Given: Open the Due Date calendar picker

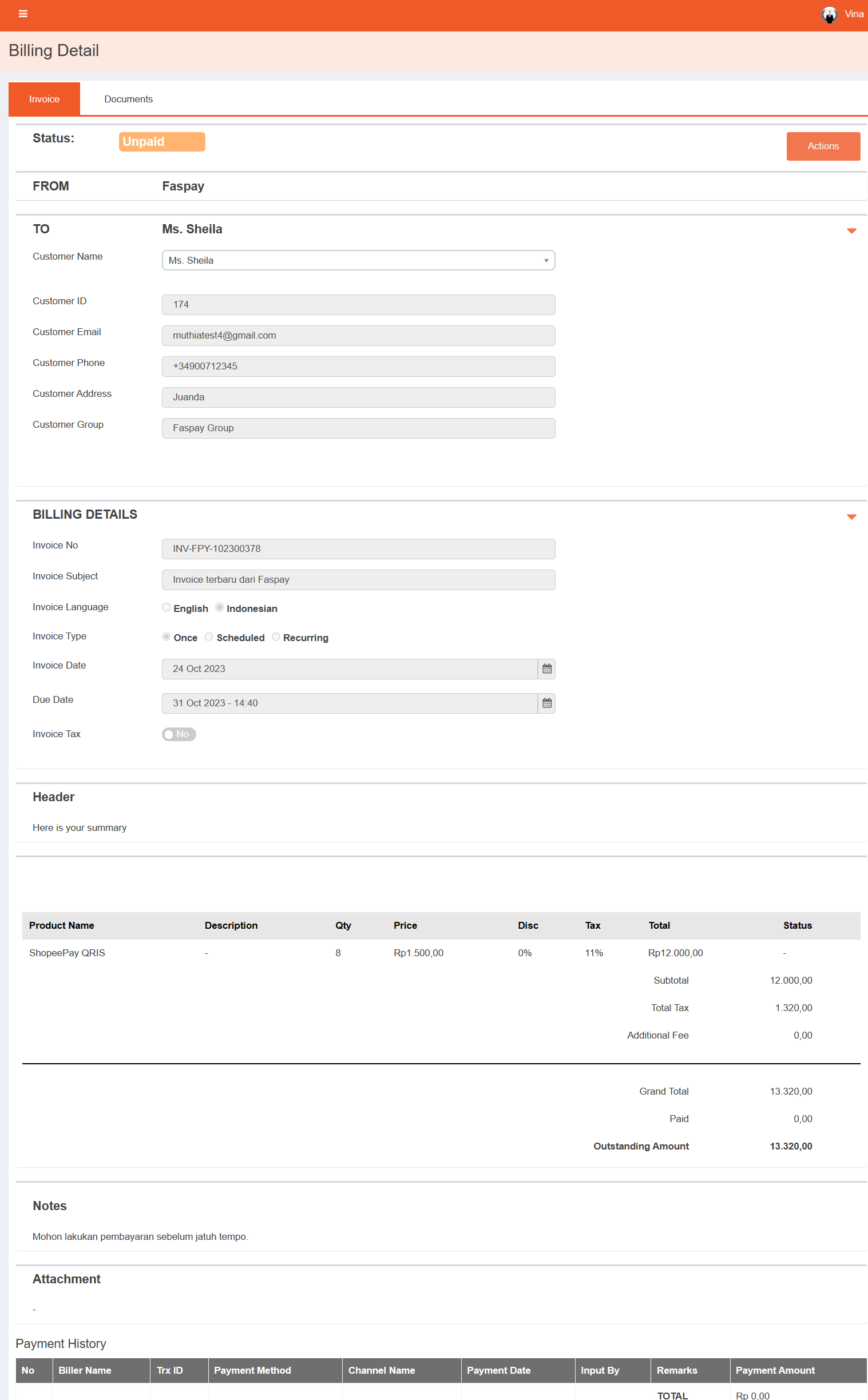Looking at the screenshot, I should 546,703.
